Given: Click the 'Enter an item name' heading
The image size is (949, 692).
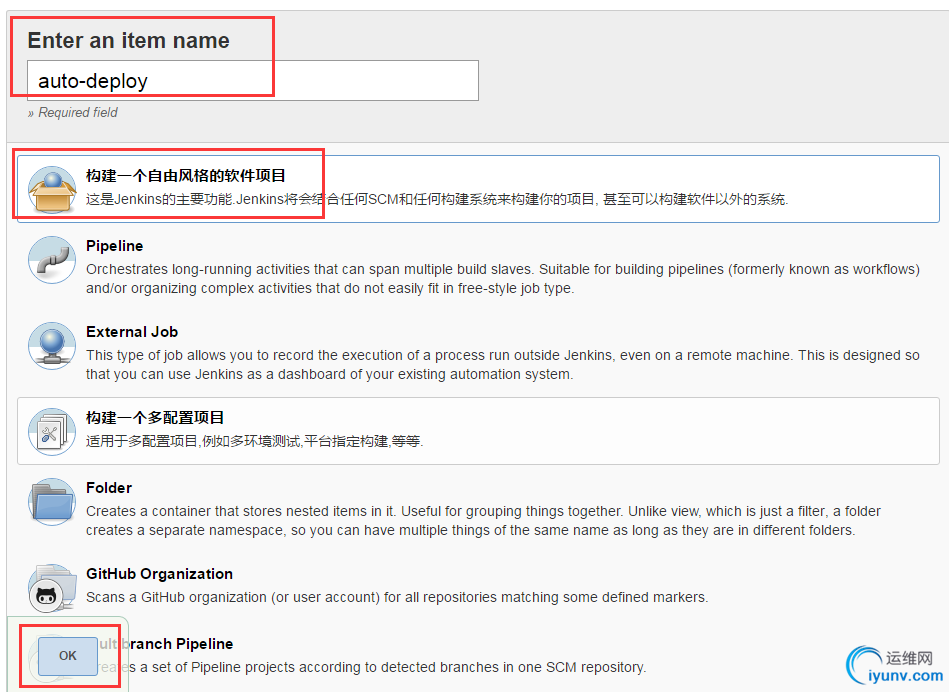Looking at the screenshot, I should pyautogui.click(x=128, y=41).
